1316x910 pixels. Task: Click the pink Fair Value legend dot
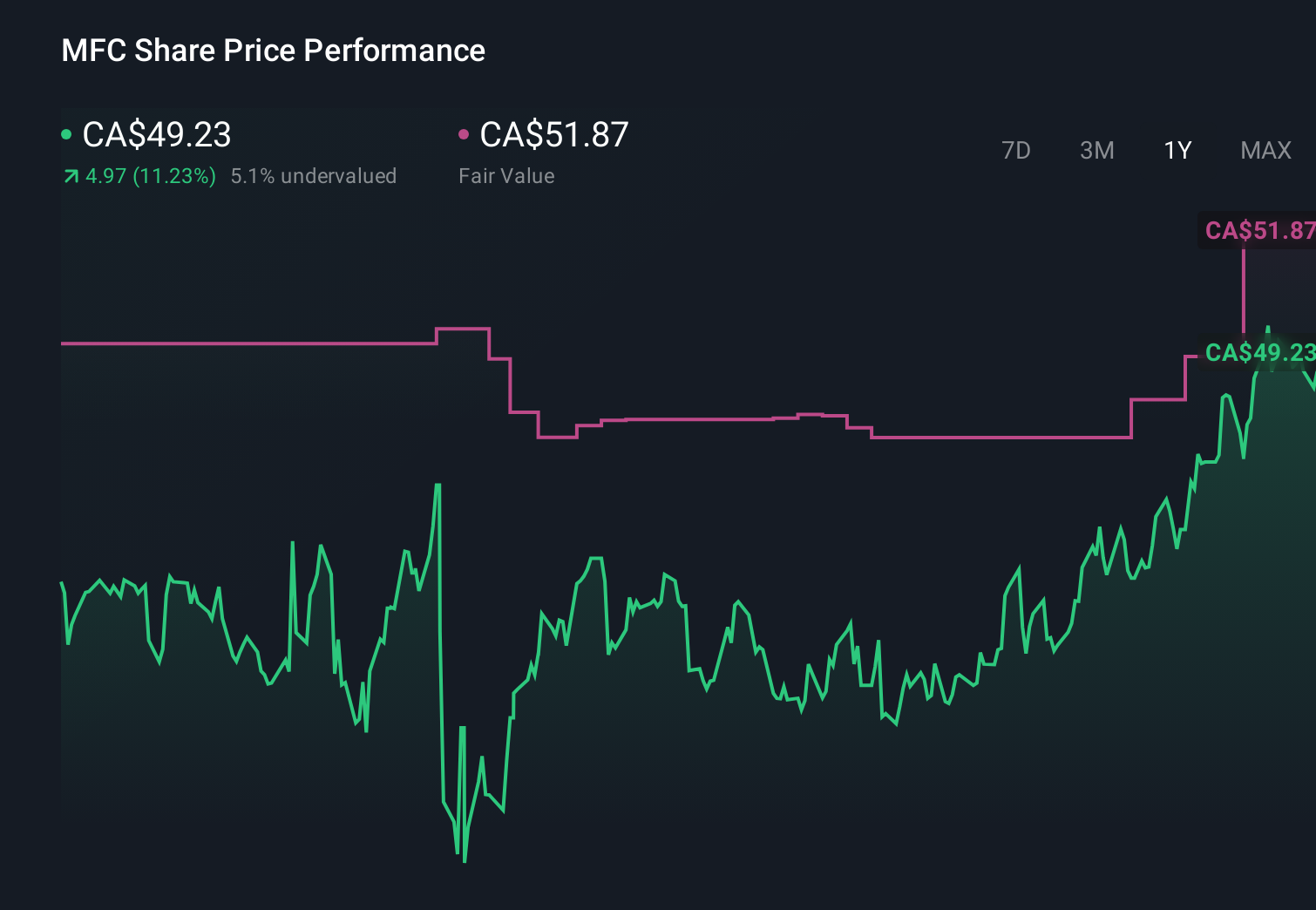(x=464, y=134)
